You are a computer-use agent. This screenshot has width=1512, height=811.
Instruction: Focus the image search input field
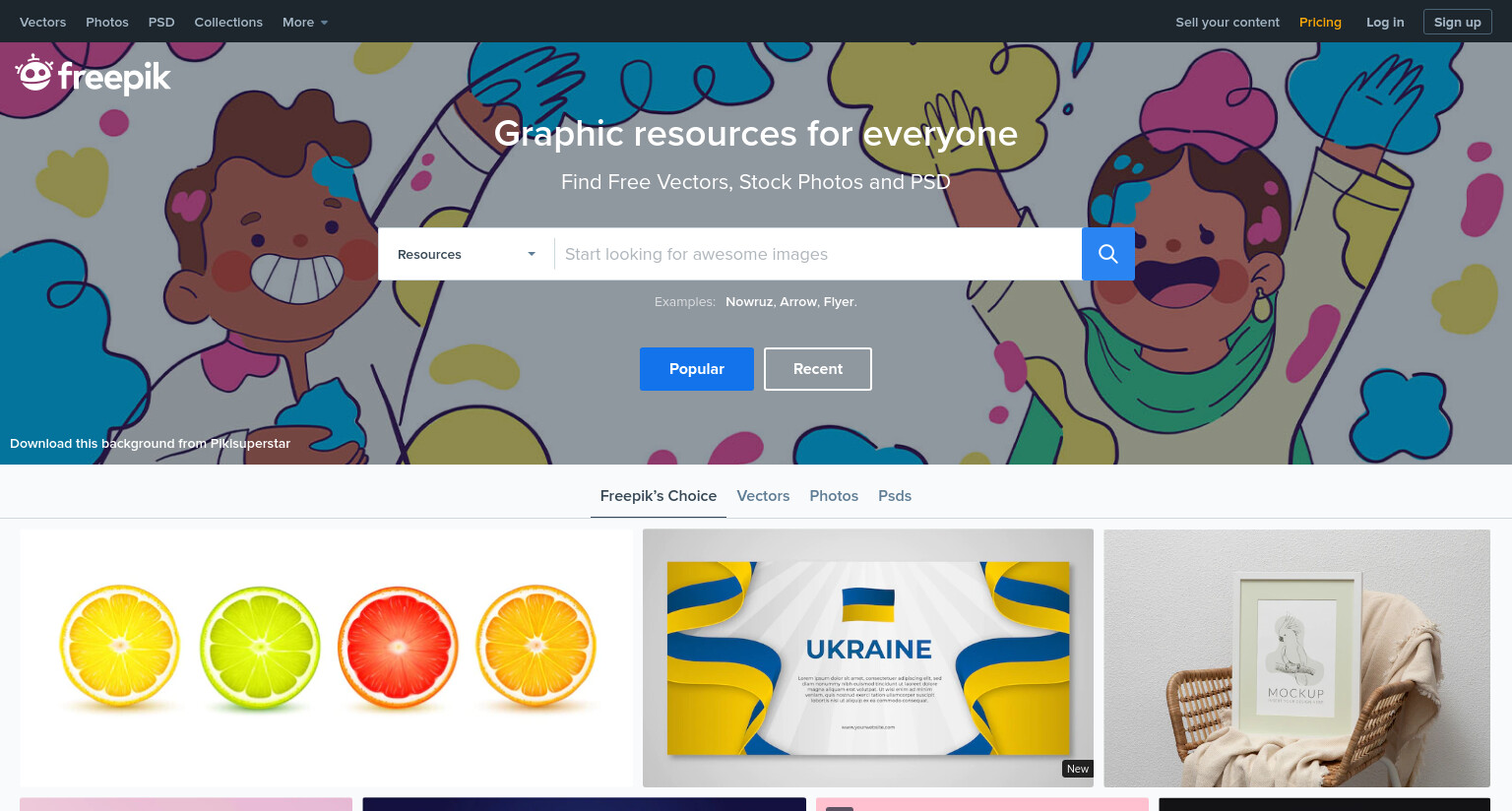[x=818, y=254]
